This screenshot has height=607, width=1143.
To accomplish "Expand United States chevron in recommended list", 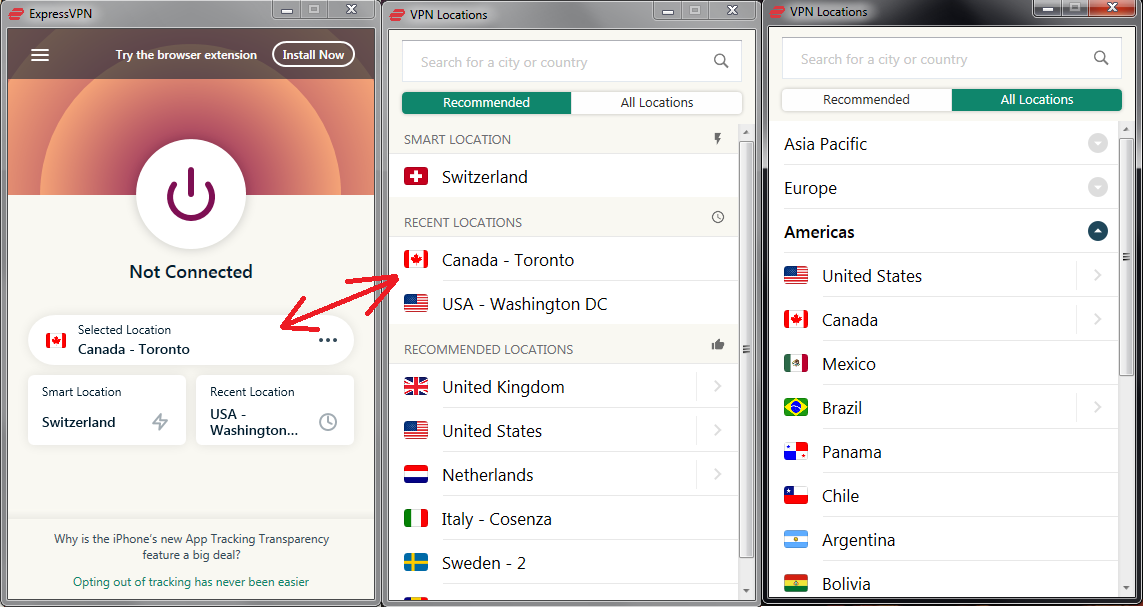I will click(x=717, y=431).
